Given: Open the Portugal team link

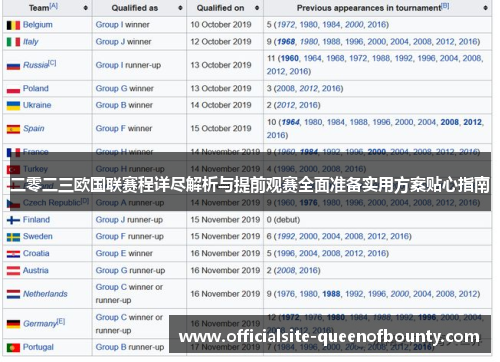Looking at the screenshot, I should [38, 347].
